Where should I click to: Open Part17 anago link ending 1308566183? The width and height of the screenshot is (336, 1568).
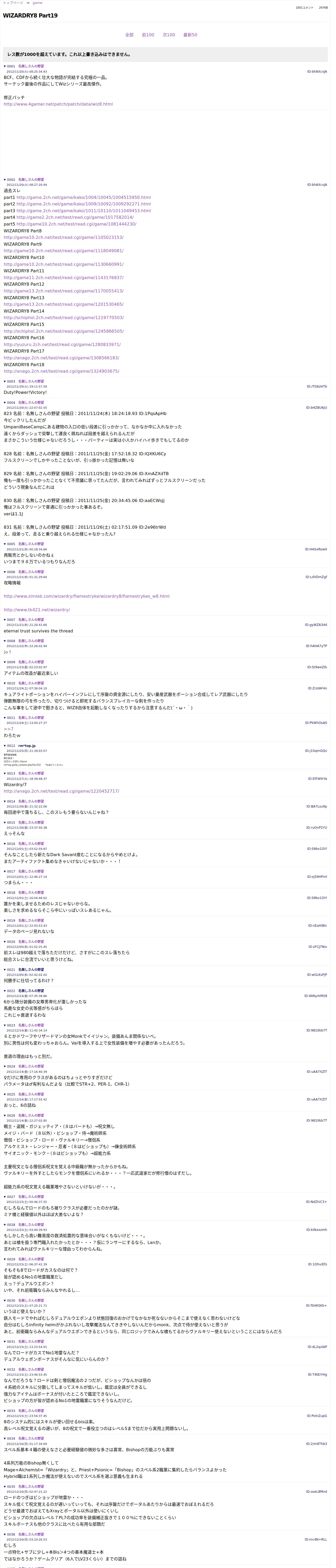61,358
